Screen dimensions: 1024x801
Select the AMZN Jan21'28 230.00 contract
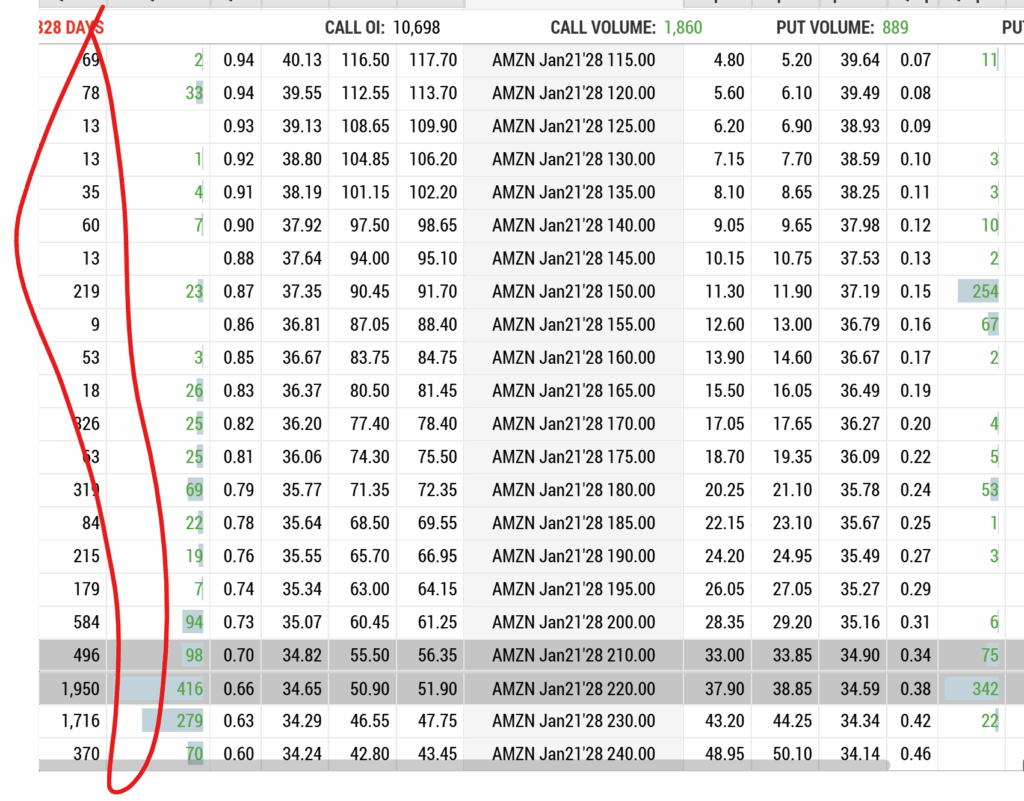coord(573,721)
